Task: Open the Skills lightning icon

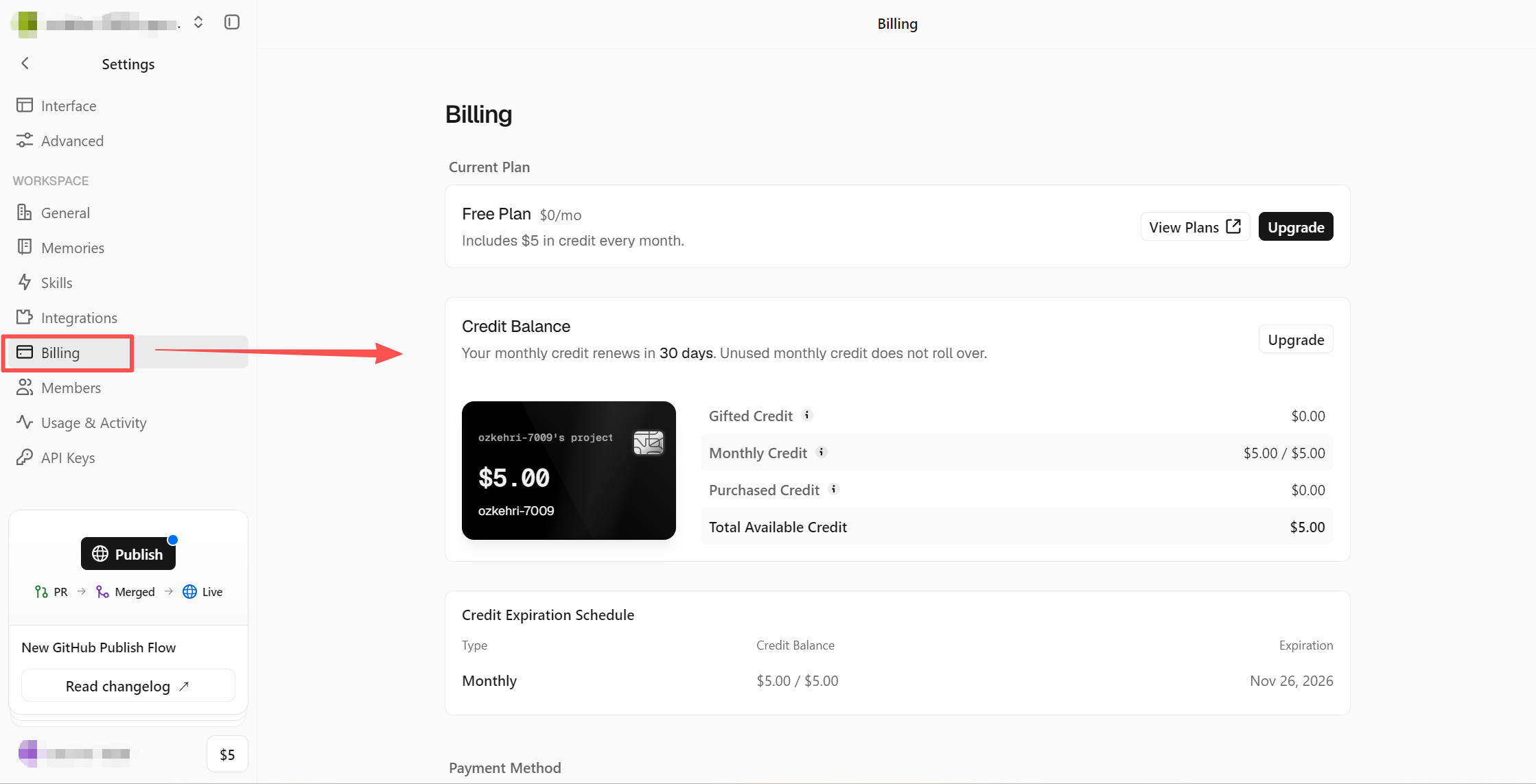Action: coord(25,283)
